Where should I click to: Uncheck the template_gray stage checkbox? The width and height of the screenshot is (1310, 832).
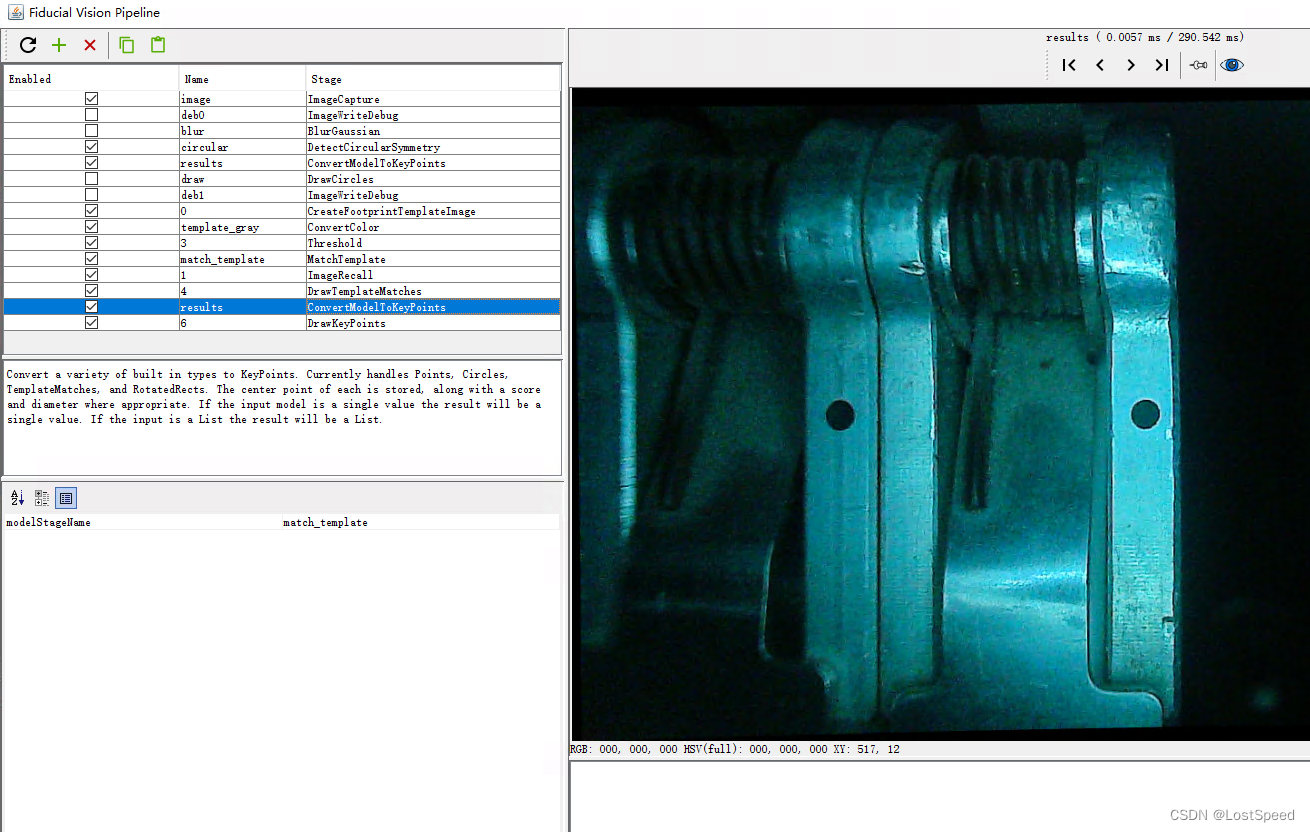pos(92,227)
